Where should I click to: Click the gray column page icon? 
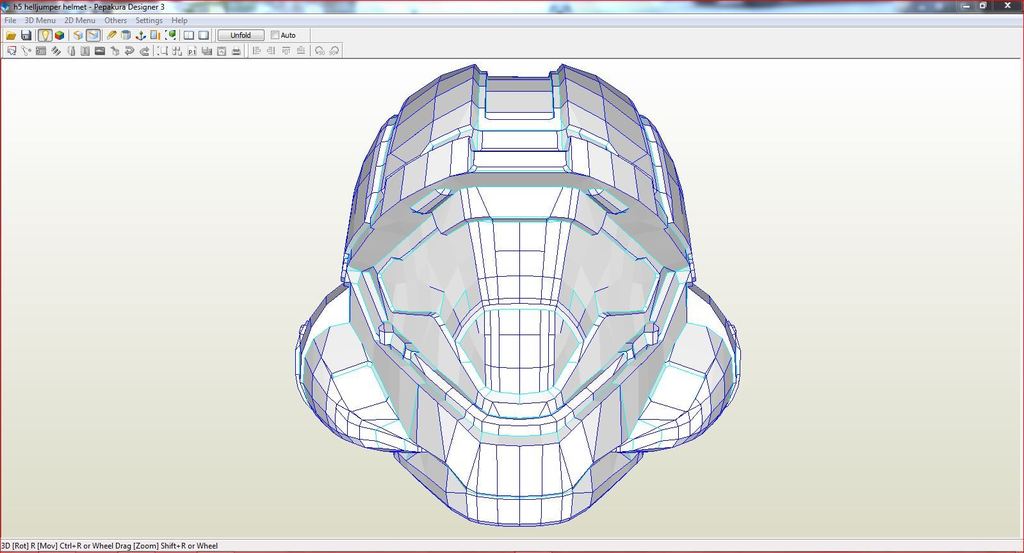85,51
